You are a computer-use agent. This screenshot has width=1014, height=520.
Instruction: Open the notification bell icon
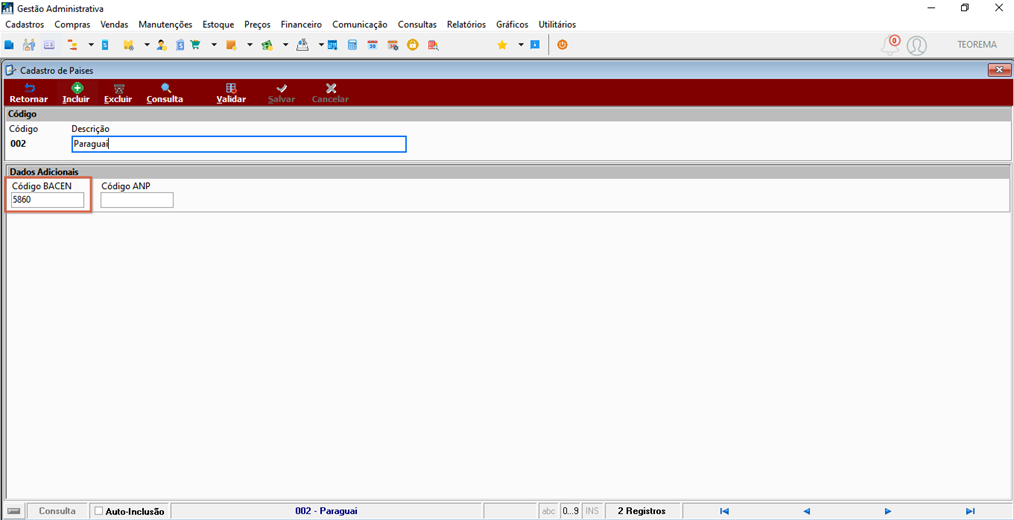(891, 45)
